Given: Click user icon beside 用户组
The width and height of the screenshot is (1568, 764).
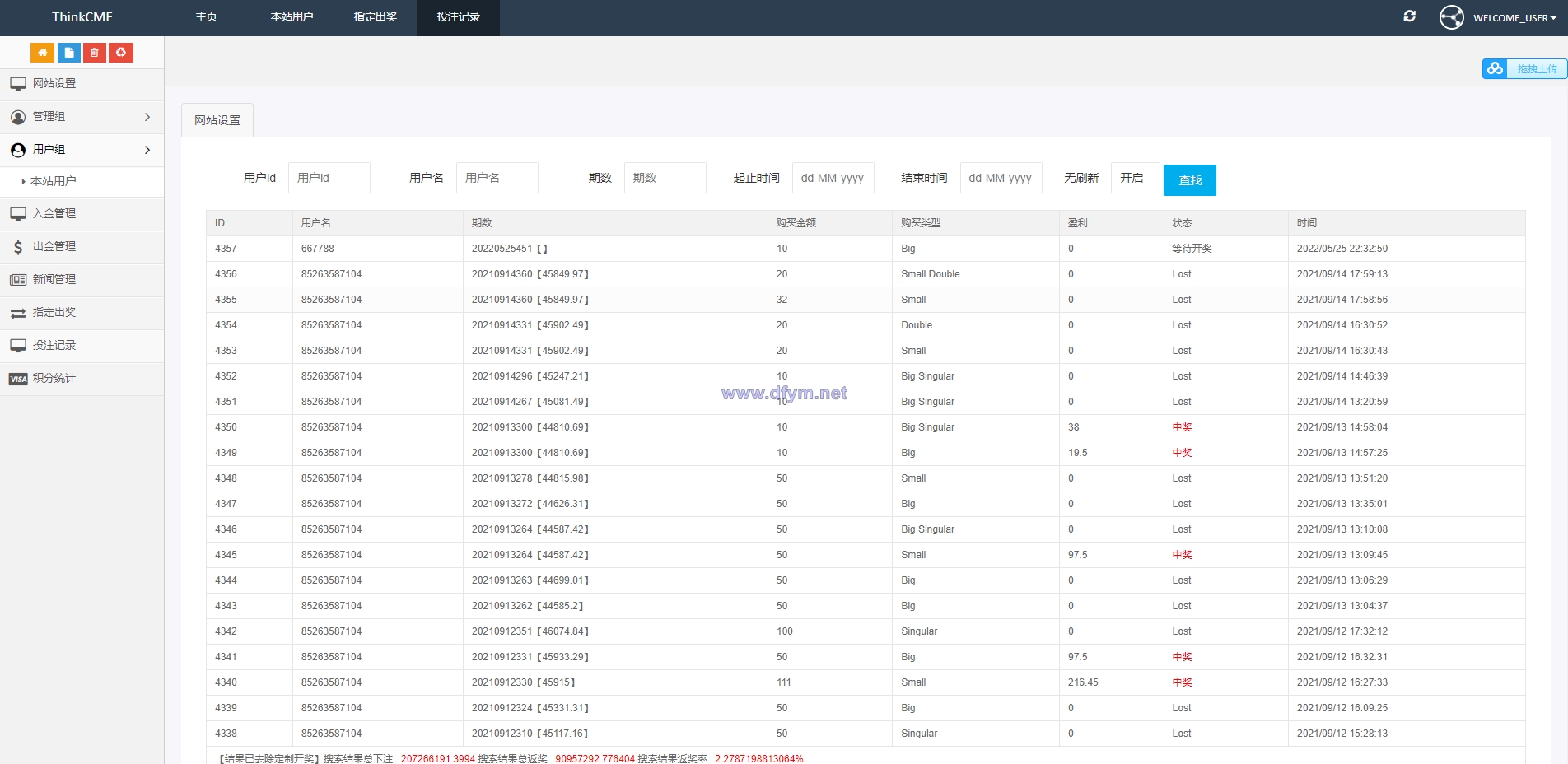Looking at the screenshot, I should [18, 150].
